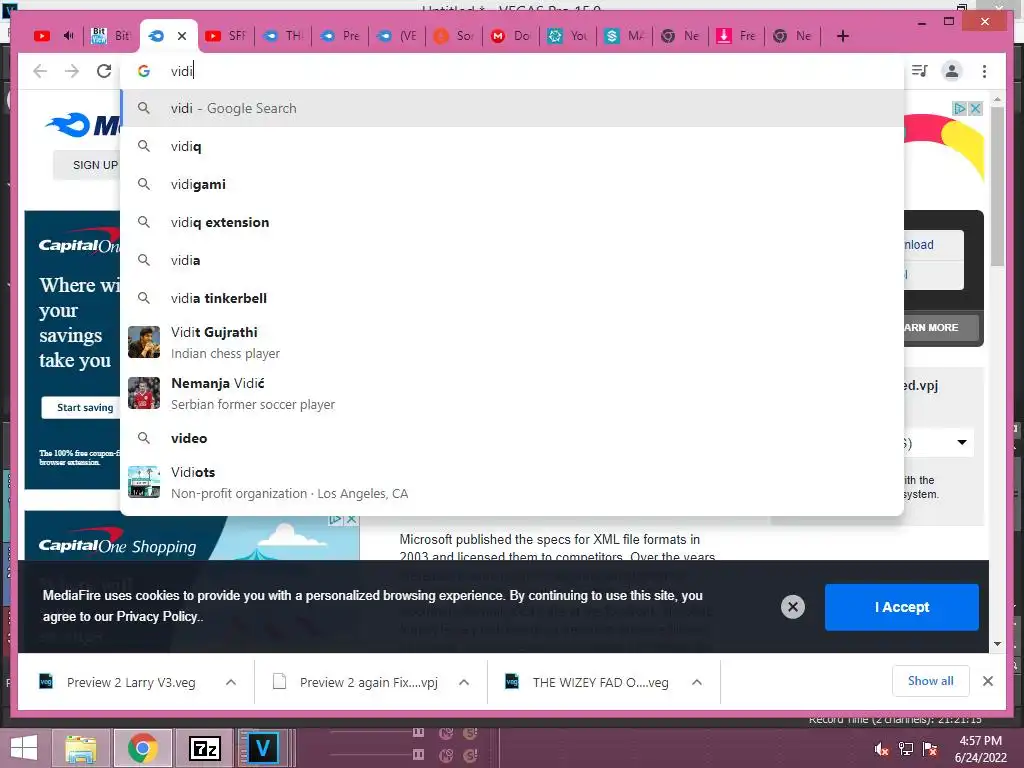
Task: Open the Chrome profile avatar
Action: (952, 71)
